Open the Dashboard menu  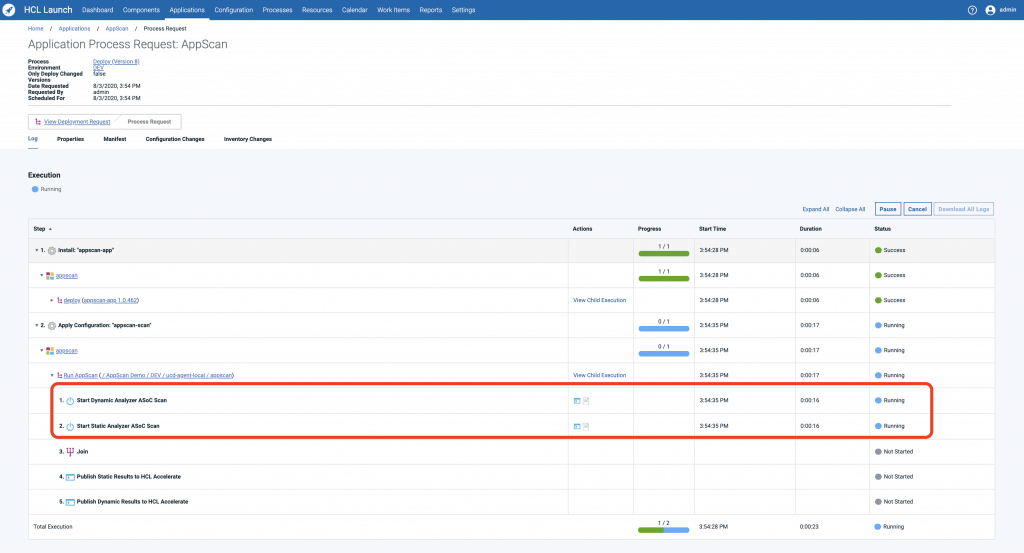point(97,10)
